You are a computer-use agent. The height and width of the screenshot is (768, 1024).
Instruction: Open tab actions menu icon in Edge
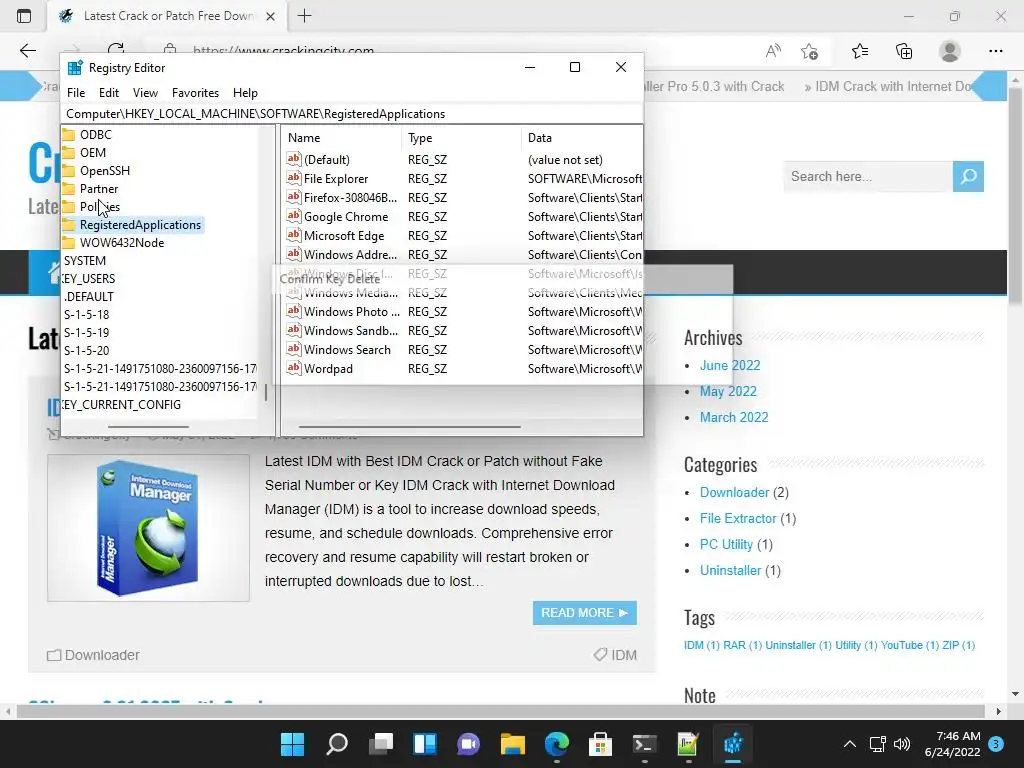pyautogui.click(x=24, y=16)
